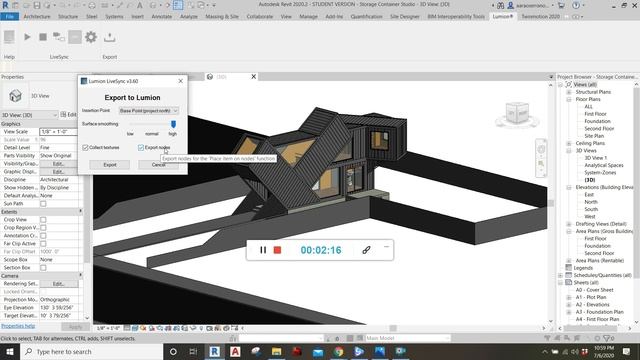Open the Massing & Site ribbon tab
This screenshot has width=640, height=360.
(x=222, y=17)
